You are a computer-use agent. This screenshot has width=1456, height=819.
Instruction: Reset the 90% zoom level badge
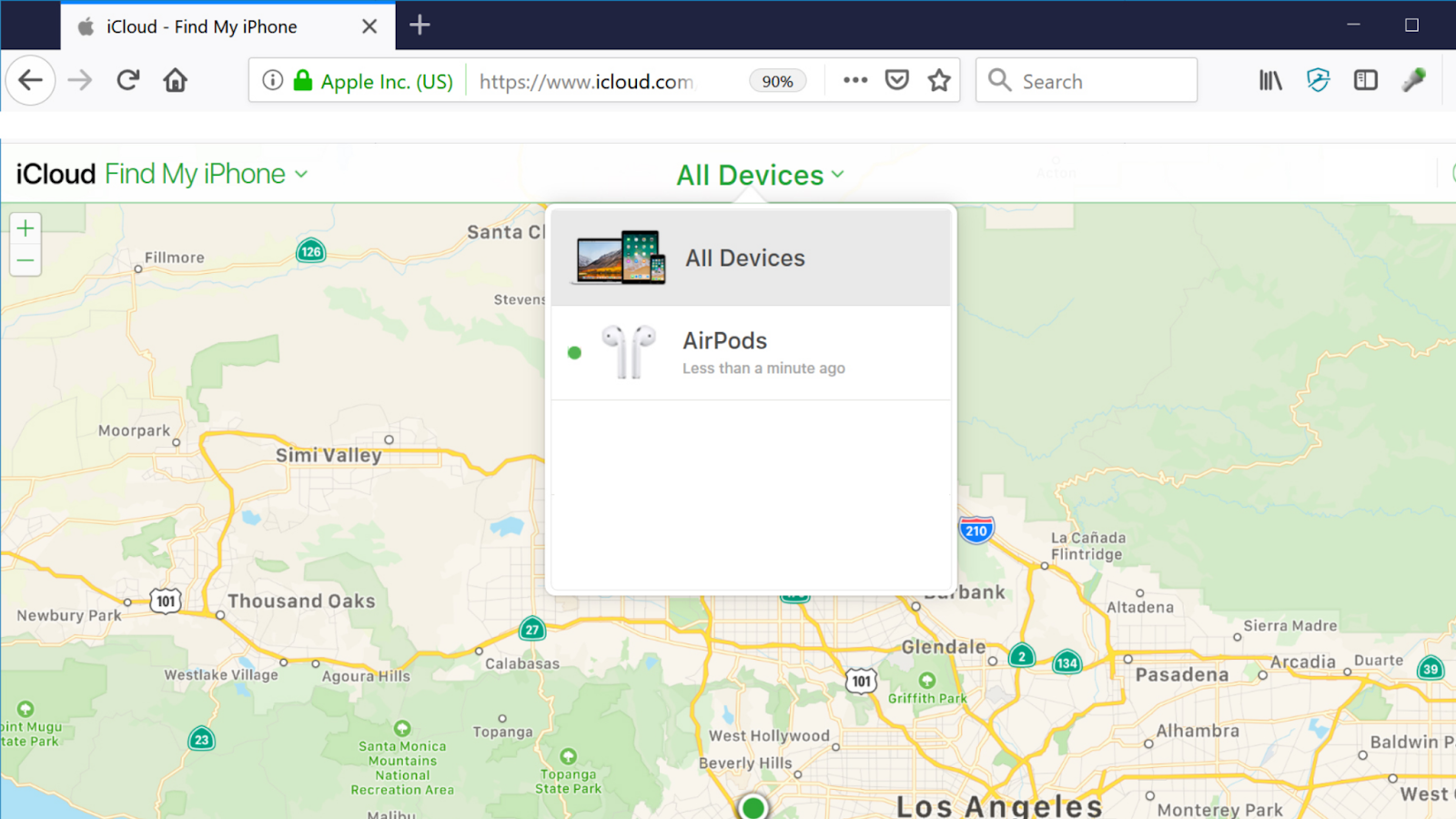click(778, 81)
